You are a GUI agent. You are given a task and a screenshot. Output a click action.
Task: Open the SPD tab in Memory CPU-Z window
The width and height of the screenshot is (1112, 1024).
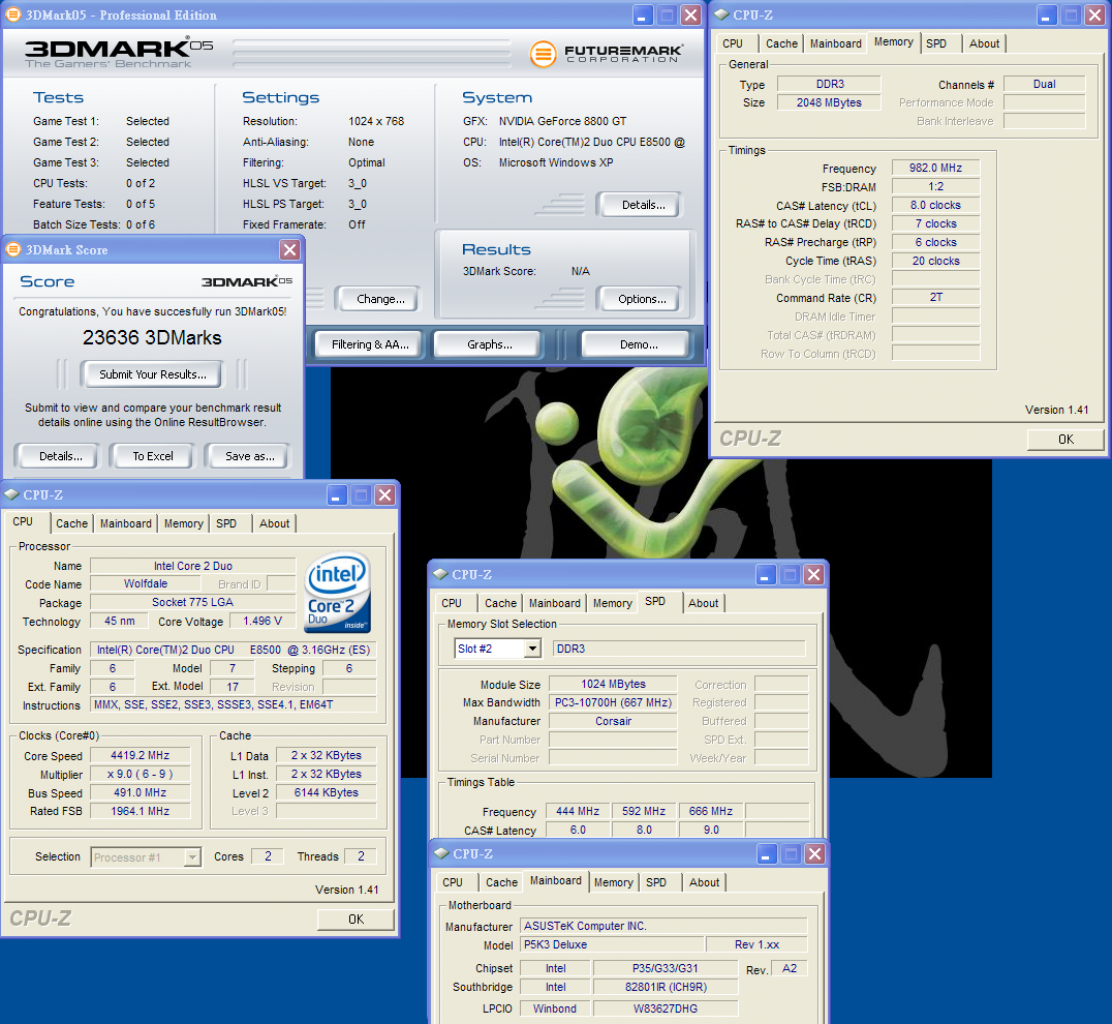point(936,44)
